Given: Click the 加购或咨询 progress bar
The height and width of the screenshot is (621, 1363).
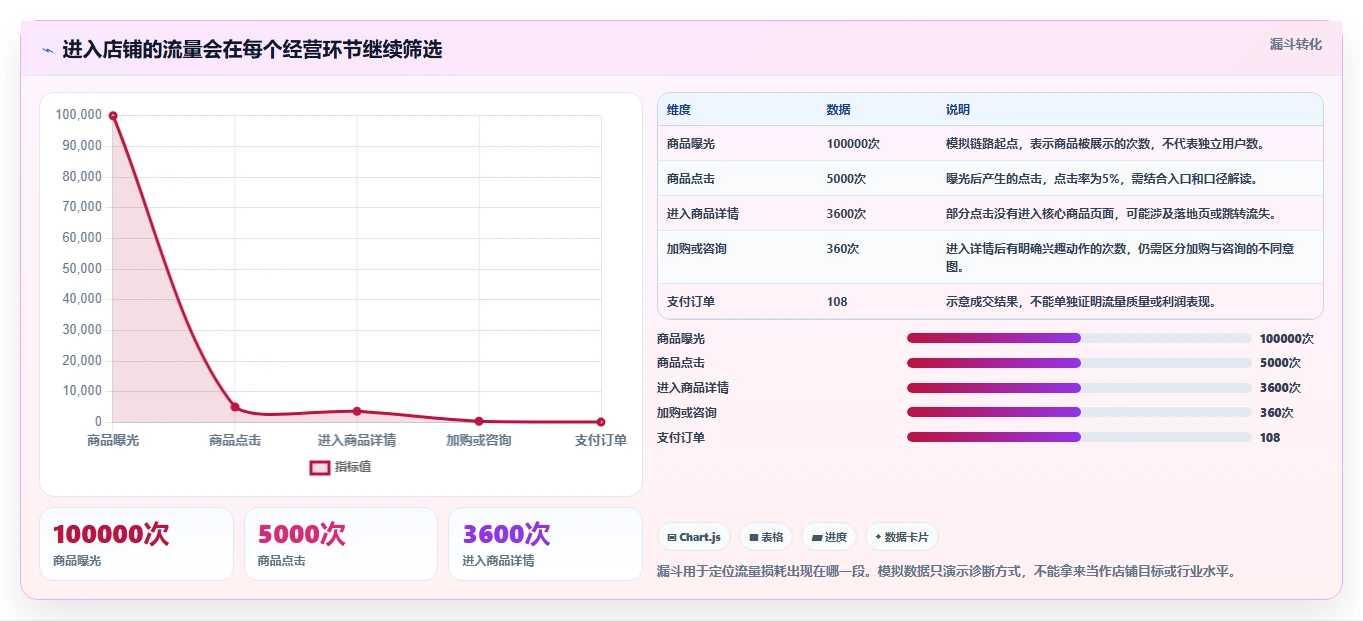Looking at the screenshot, I should coord(1079,412).
